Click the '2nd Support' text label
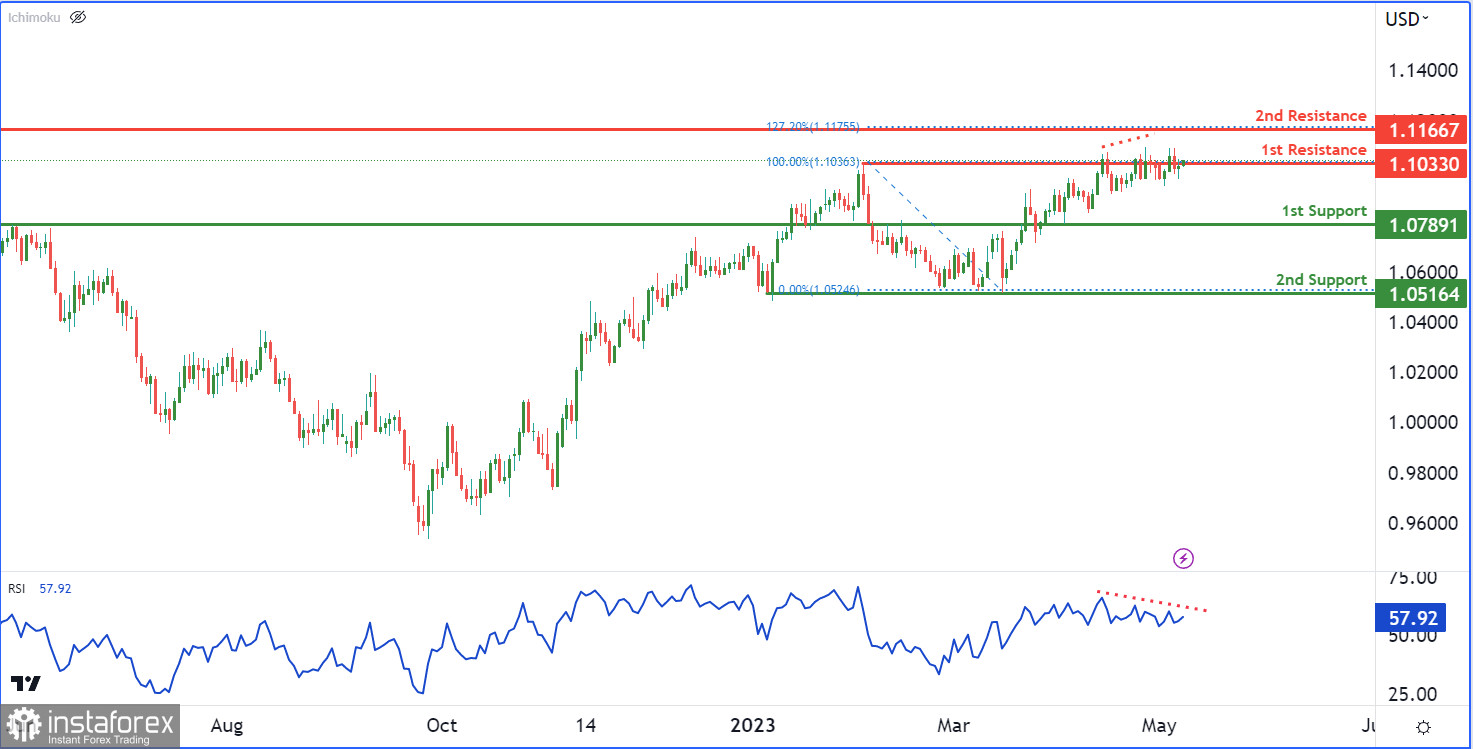The image size is (1473, 749). [x=1321, y=280]
